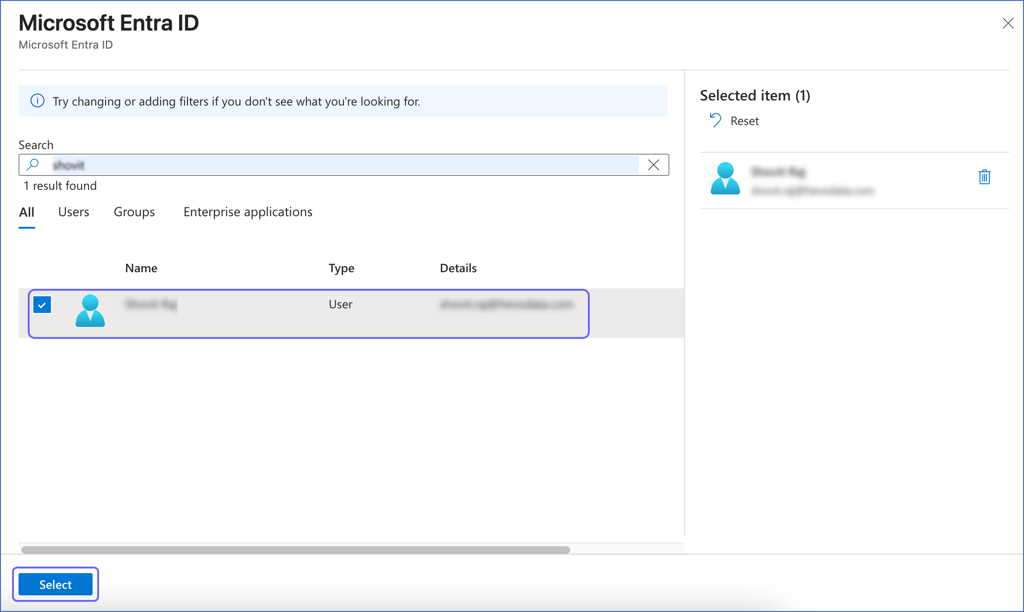Viewport: 1024px width, 612px height.
Task: Remove selected item with trash icon
Action: click(x=984, y=177)
